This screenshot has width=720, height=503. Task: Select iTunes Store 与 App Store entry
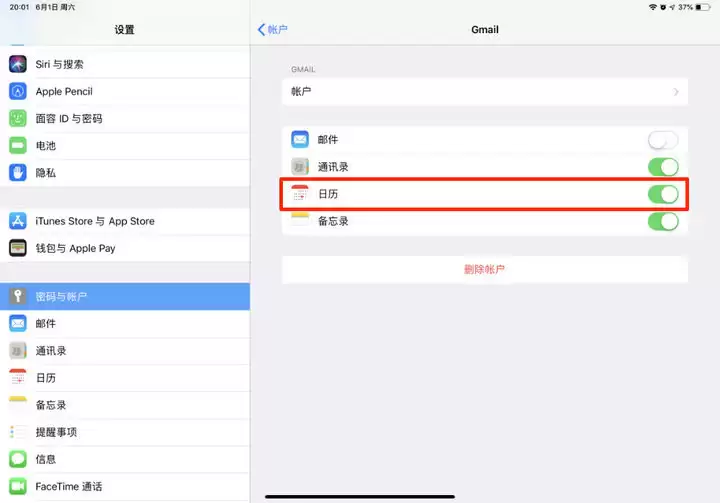(125, 221)
